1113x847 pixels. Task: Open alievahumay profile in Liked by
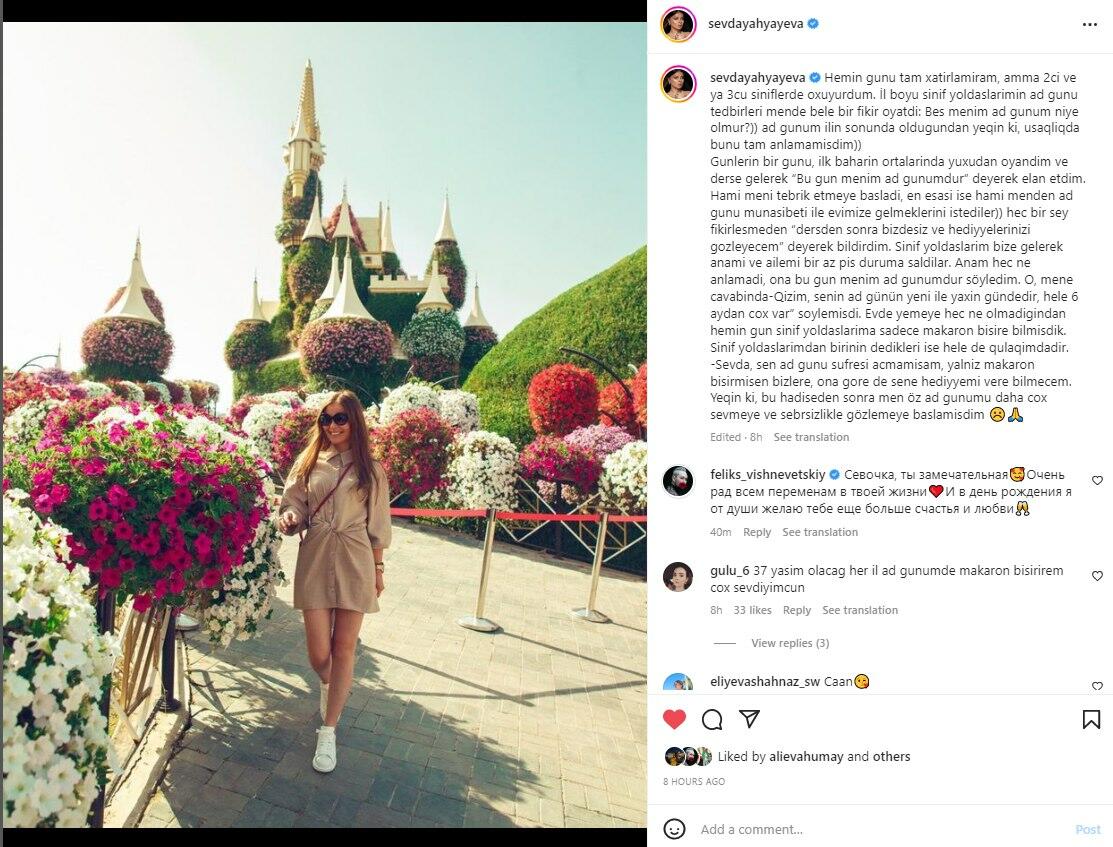point(806,756)
